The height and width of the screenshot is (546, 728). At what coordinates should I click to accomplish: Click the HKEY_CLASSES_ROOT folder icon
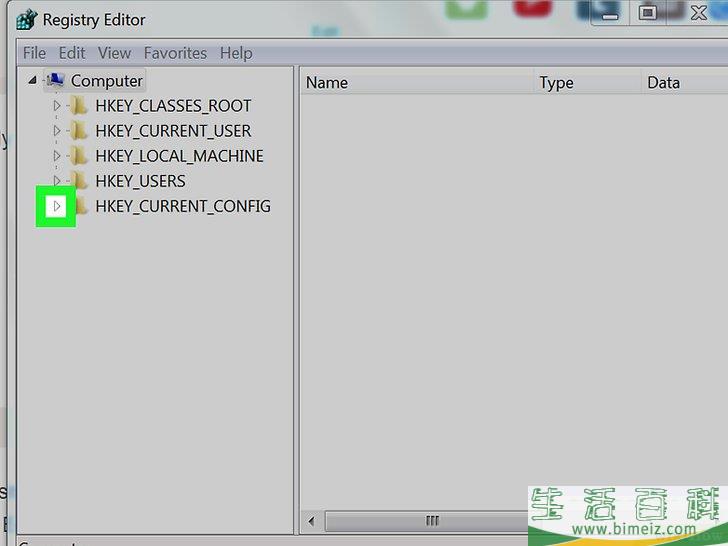coord(79,106)
